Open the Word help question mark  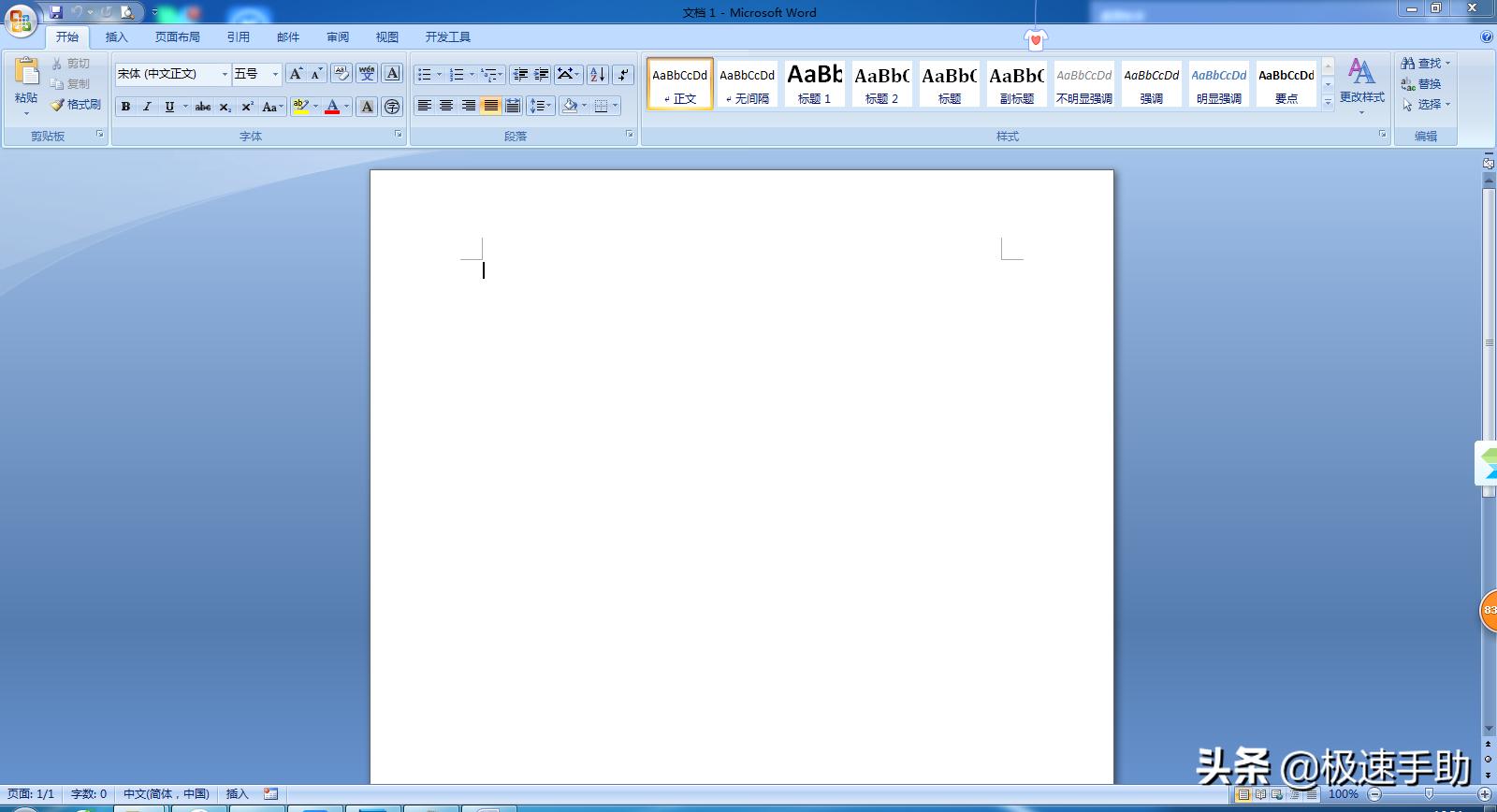coord(1487,37)
